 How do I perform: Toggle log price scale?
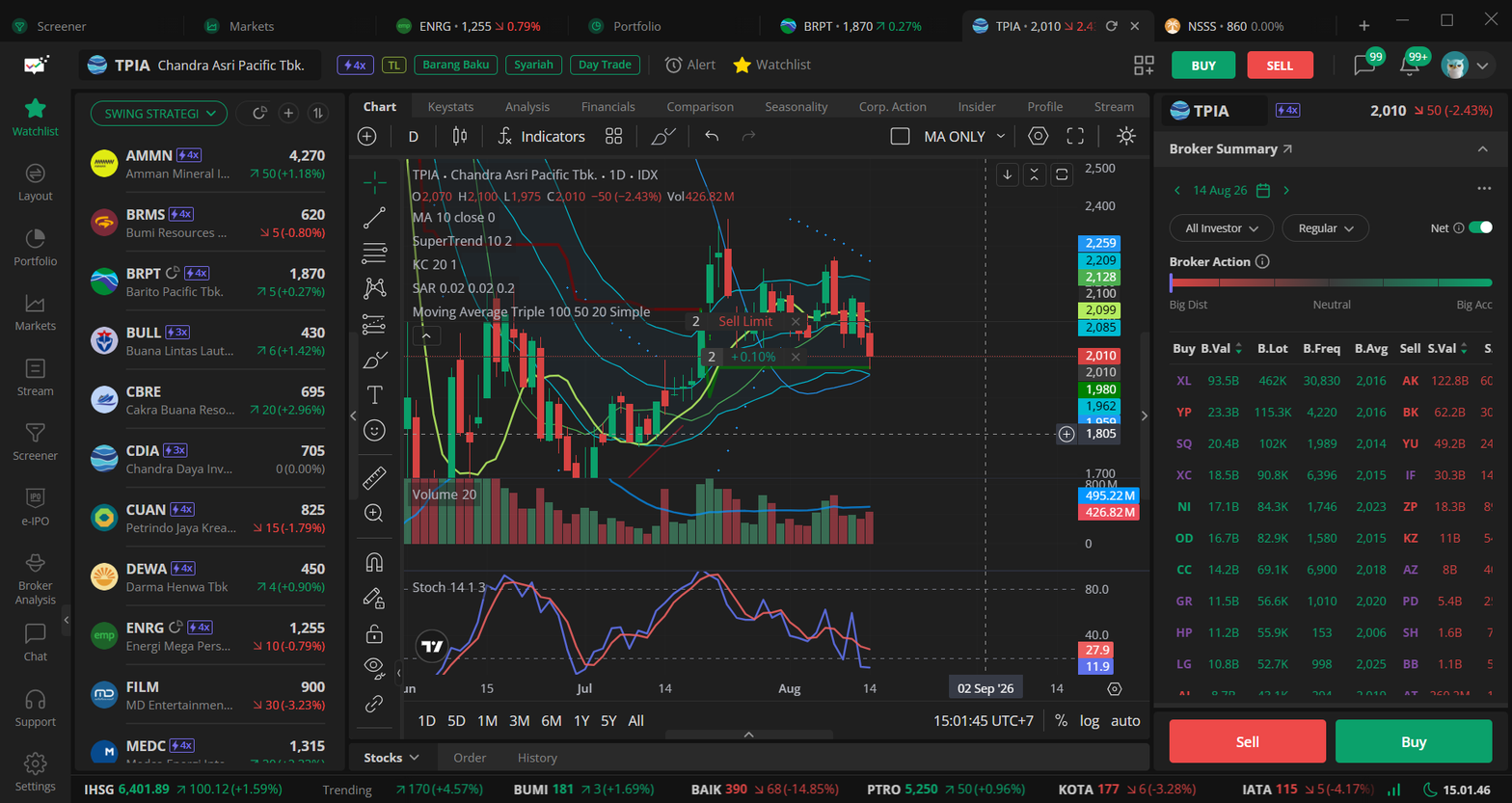pos(1089,721)
